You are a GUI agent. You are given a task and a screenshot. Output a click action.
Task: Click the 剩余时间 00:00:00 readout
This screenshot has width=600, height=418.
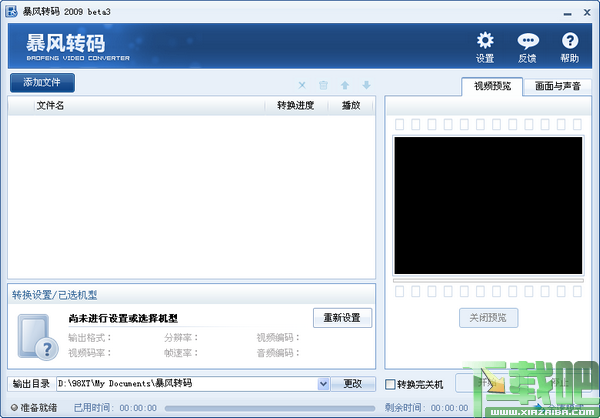[427, 408]
